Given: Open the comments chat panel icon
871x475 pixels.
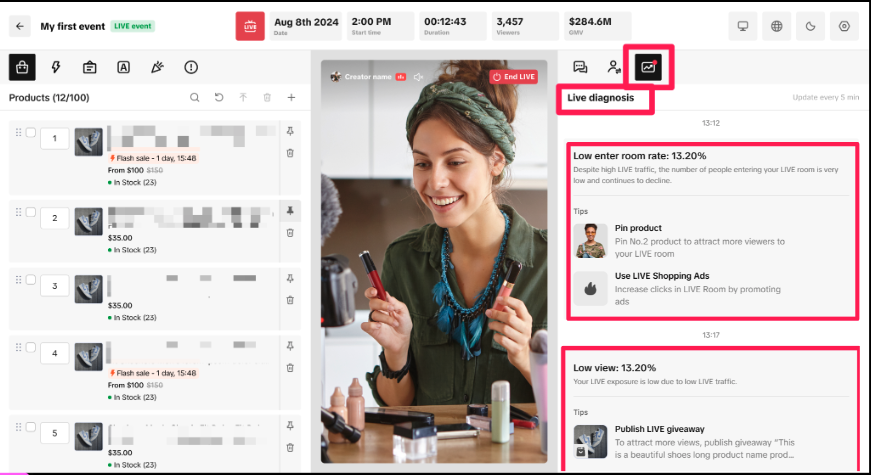Looking at the screenshot, I should (x=580, y=67).
